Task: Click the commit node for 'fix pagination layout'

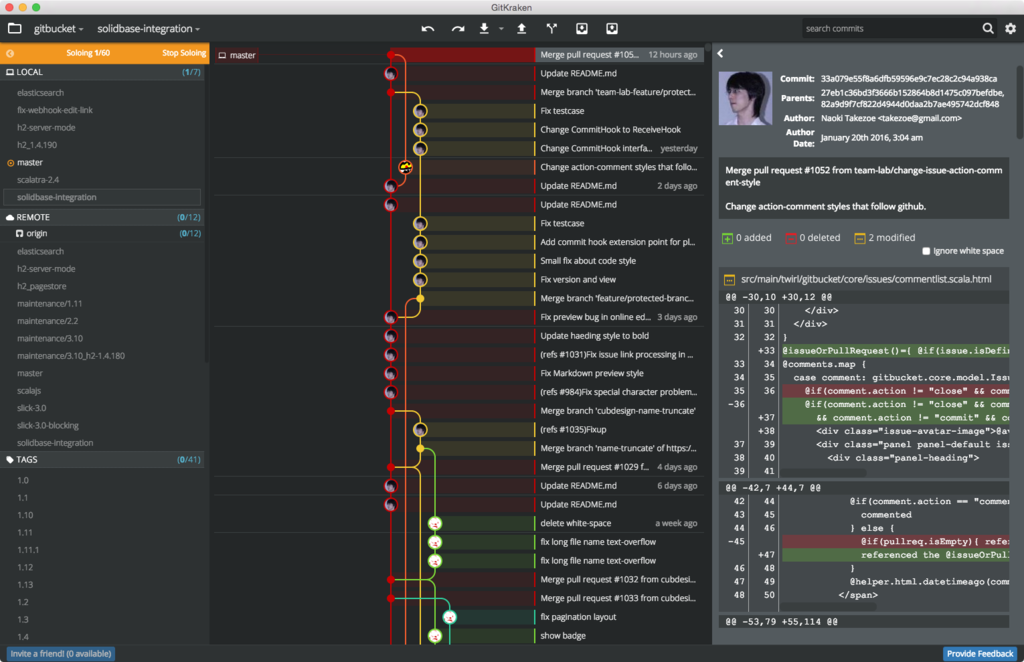Action: click(x=449, y=617)
